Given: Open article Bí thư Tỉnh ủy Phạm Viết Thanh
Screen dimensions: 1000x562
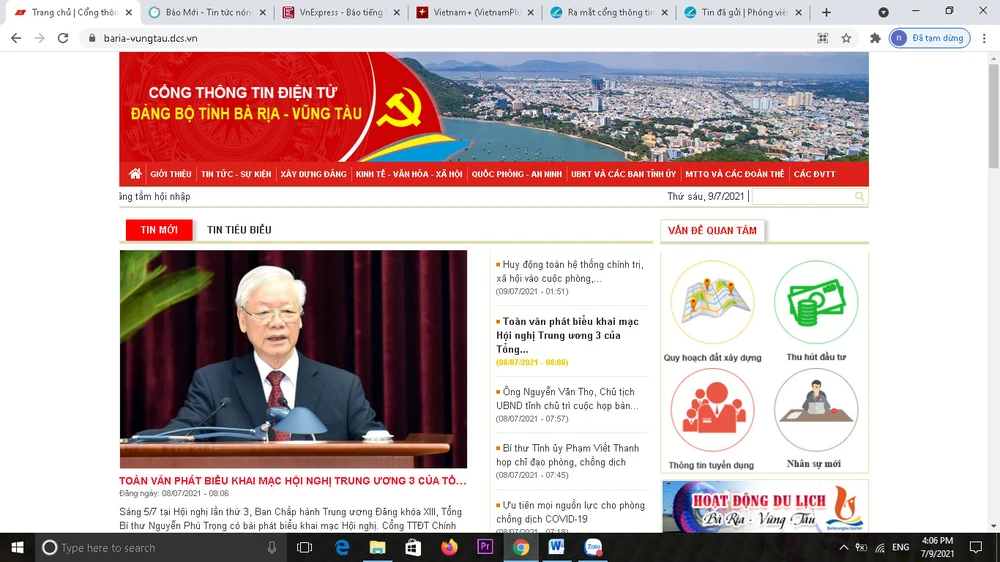Looking at the screenshot, I should pos(568,455).
